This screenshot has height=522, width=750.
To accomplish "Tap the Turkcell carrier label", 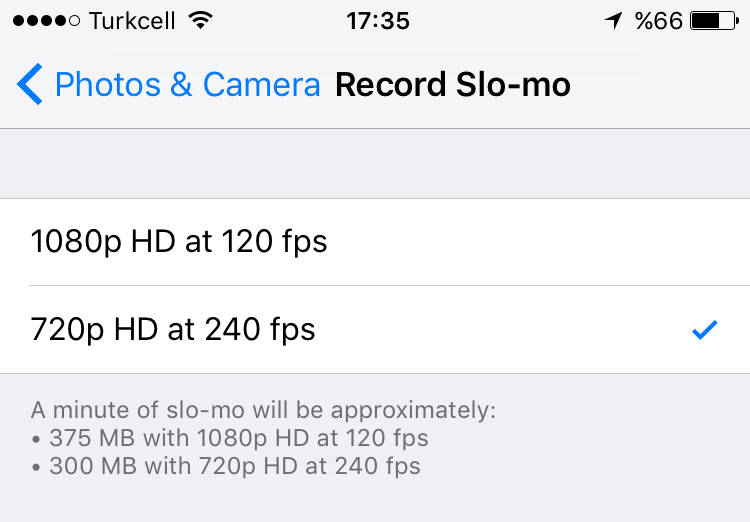I will (132, 21).
